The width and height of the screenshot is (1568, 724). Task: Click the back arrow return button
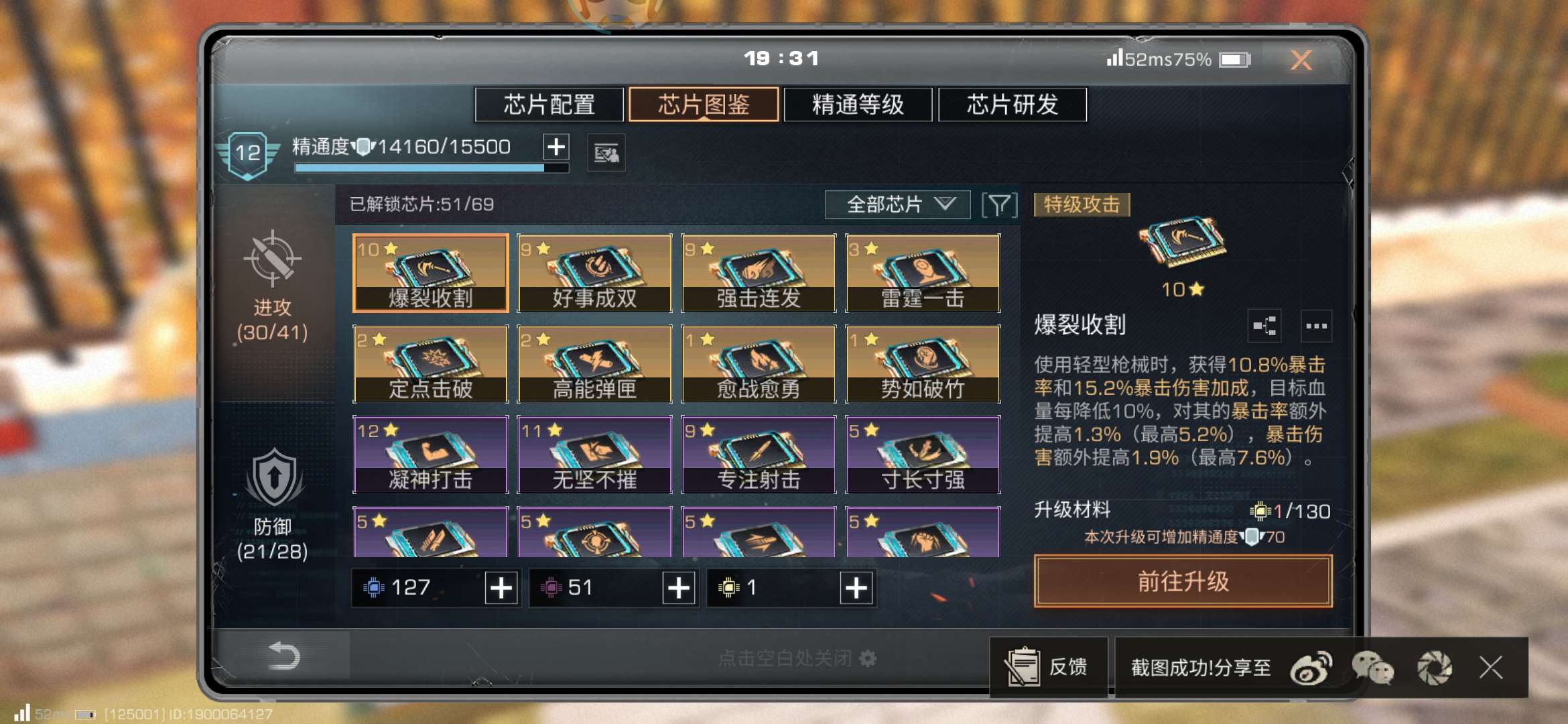[283, 656]
